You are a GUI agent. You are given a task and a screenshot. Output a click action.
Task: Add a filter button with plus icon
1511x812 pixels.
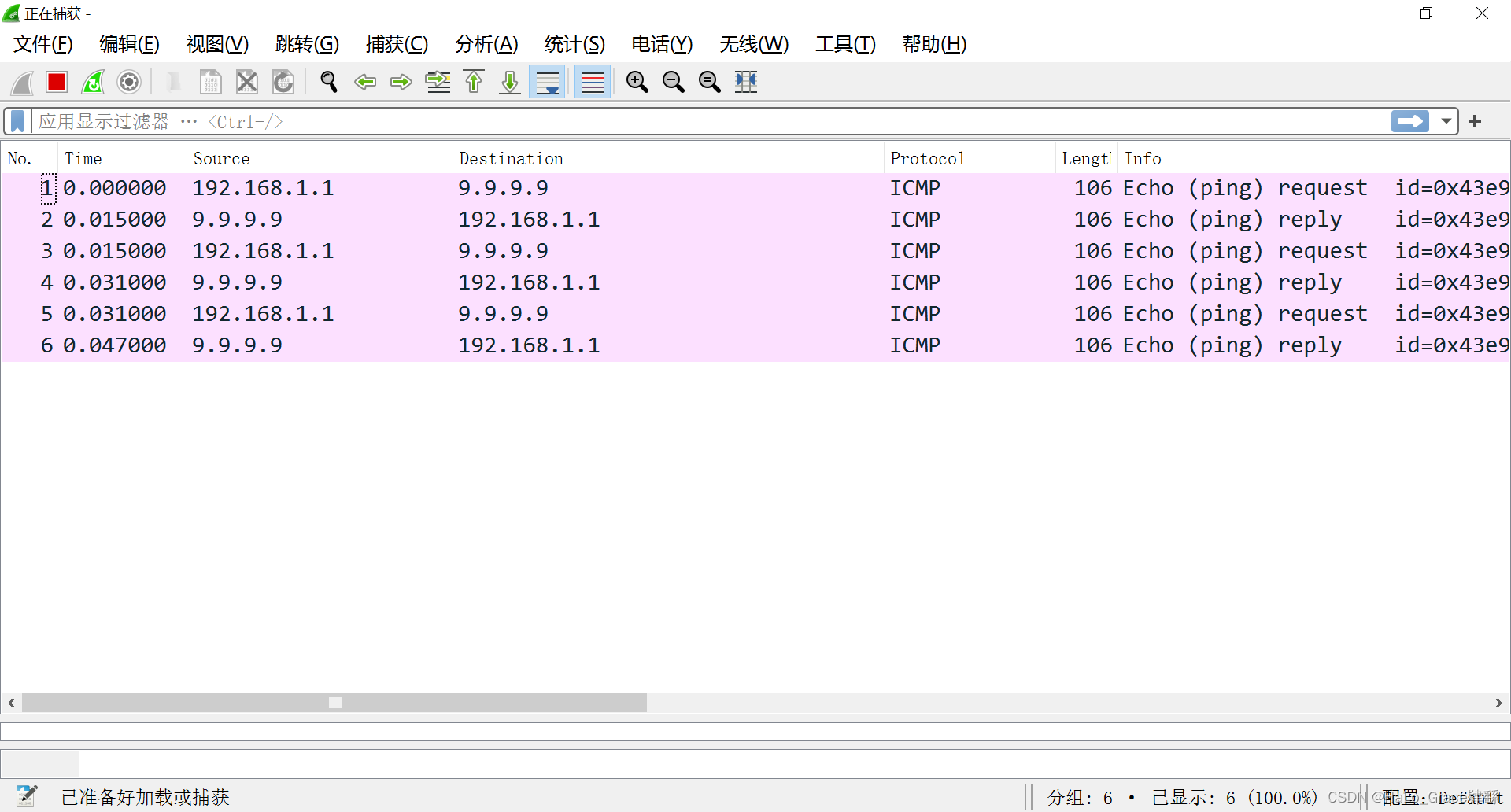pos(1476,121)
